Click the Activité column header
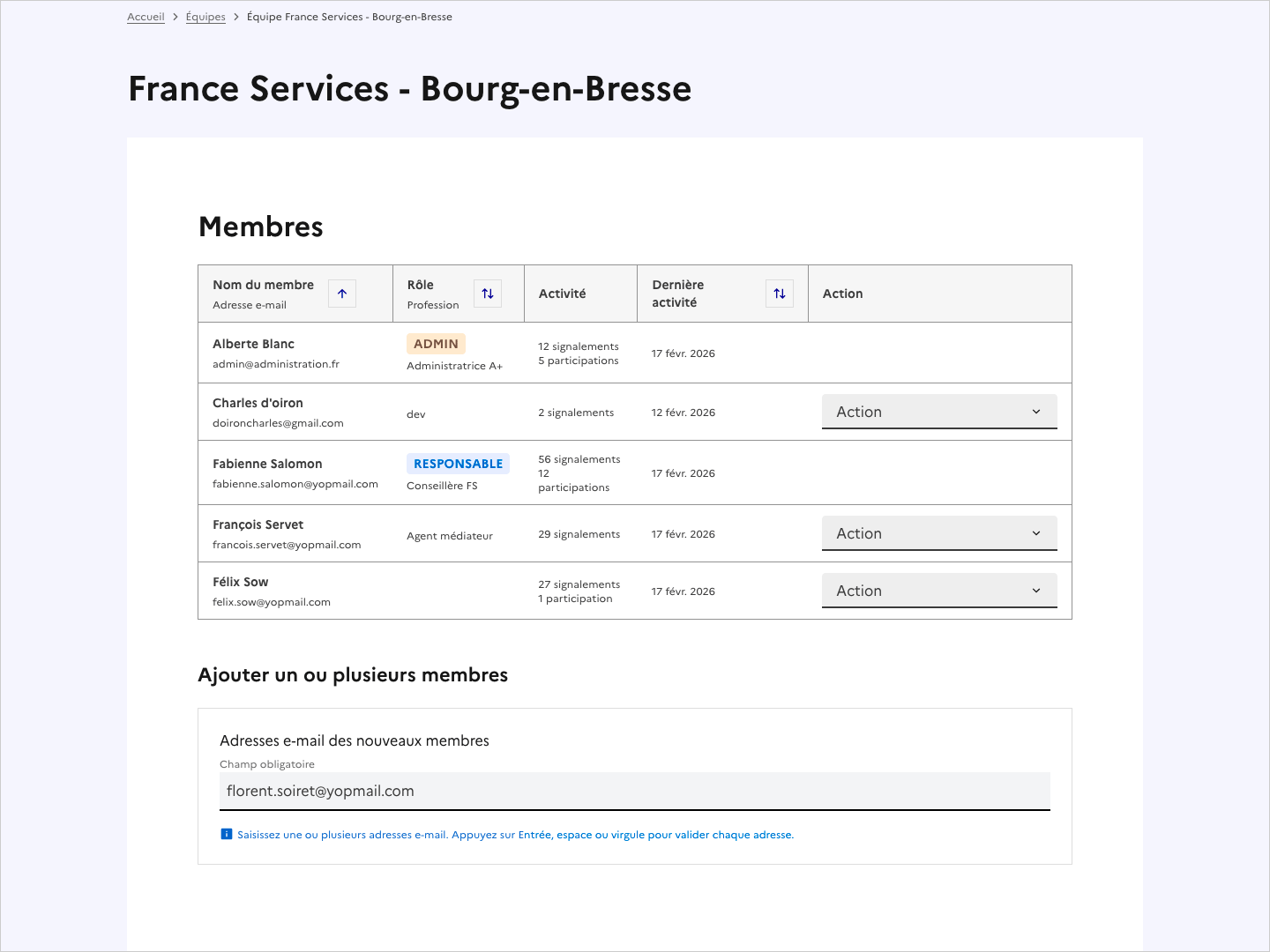This screenshot has width=1270, height=952. pyautogui.click(x=562, y=294)
